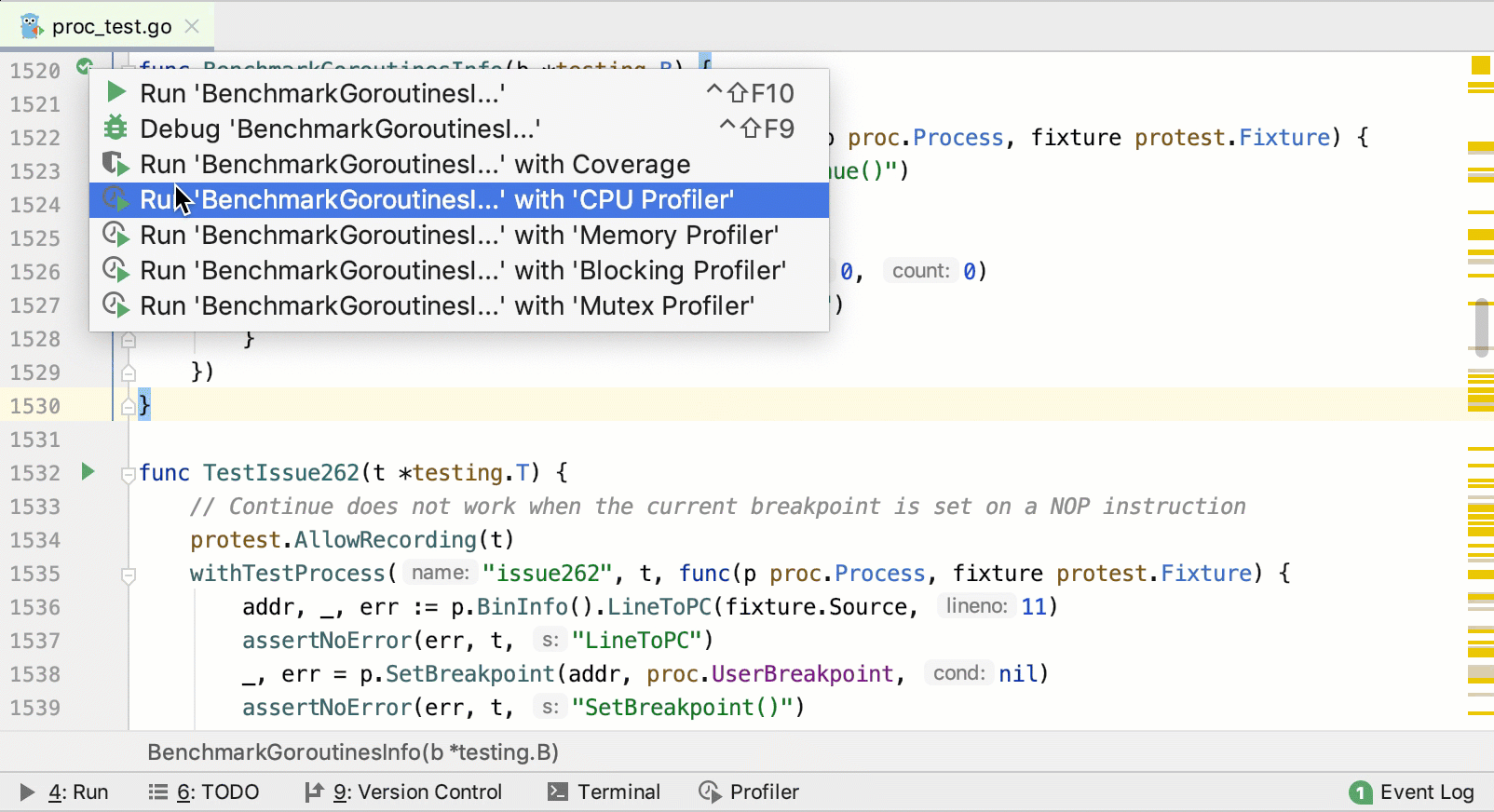Click the green run gutter icon beside TestIssue262
This screenshot has height=812, width=1494.
click(x=88, y=472)
